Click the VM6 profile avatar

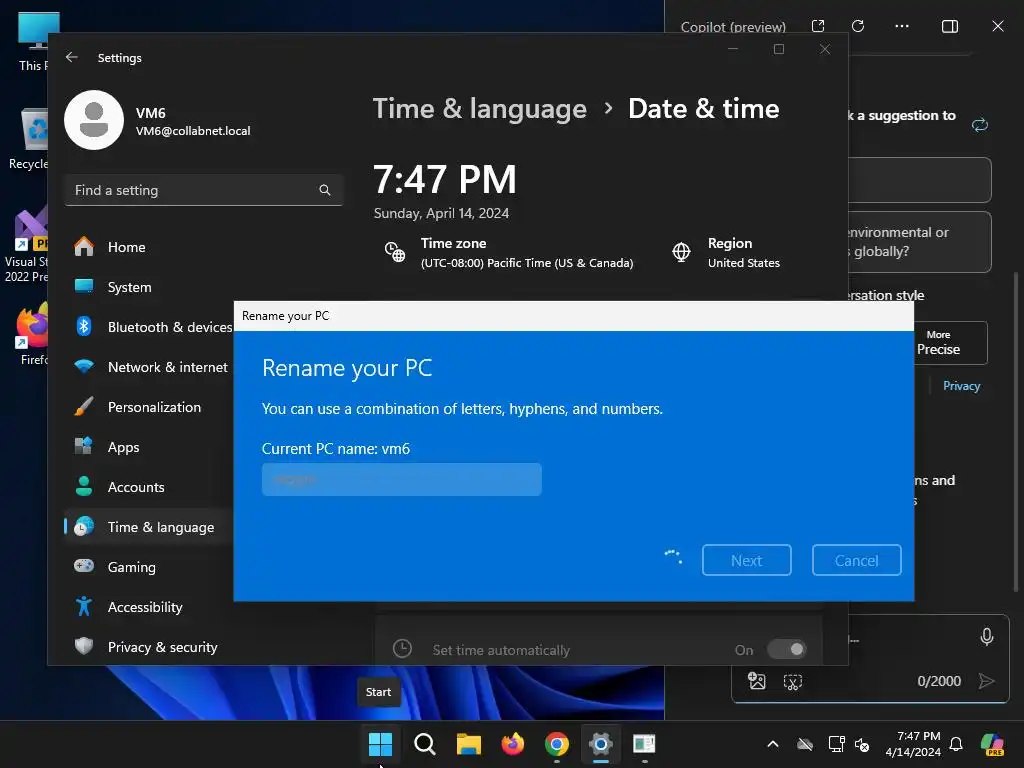[x=94, y=120]
